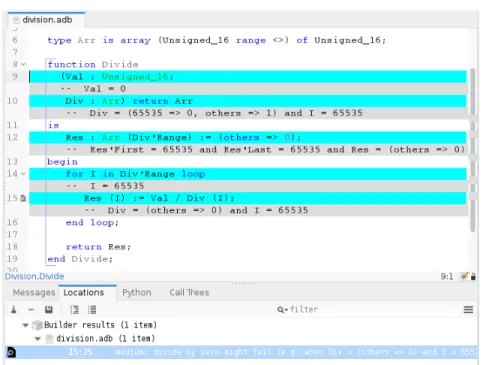Image resolution: width=483 pixels, height=365 pixels.
Task: Click the magnify icon on the selected message row
Action: [x=11, y=352]
